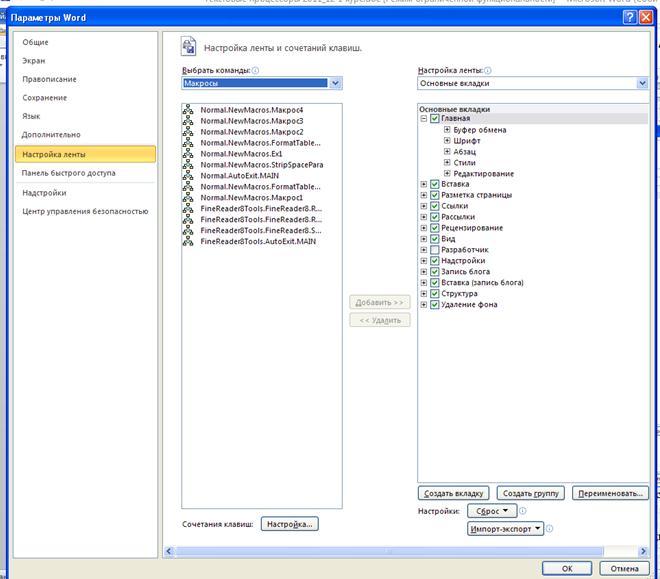Click the Создать группу button

click(x=530, y=493)
